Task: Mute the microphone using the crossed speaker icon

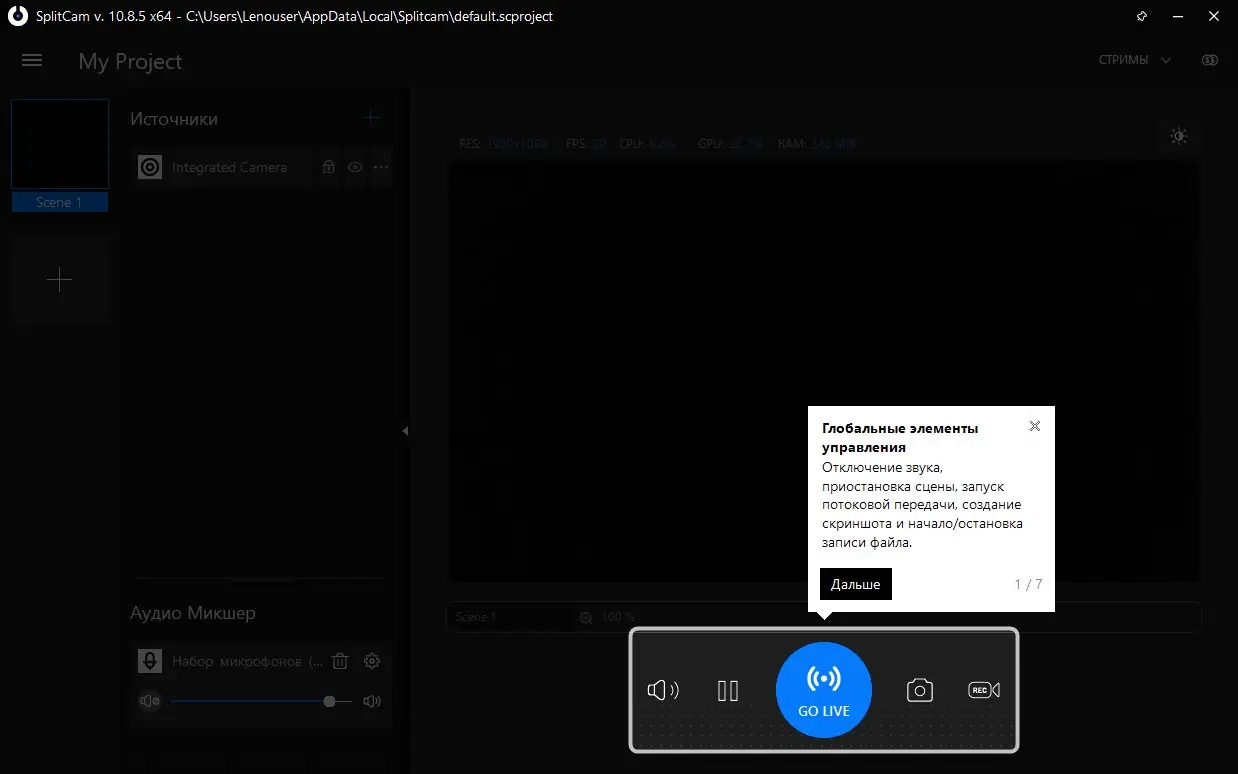Action: click(150, 701)
